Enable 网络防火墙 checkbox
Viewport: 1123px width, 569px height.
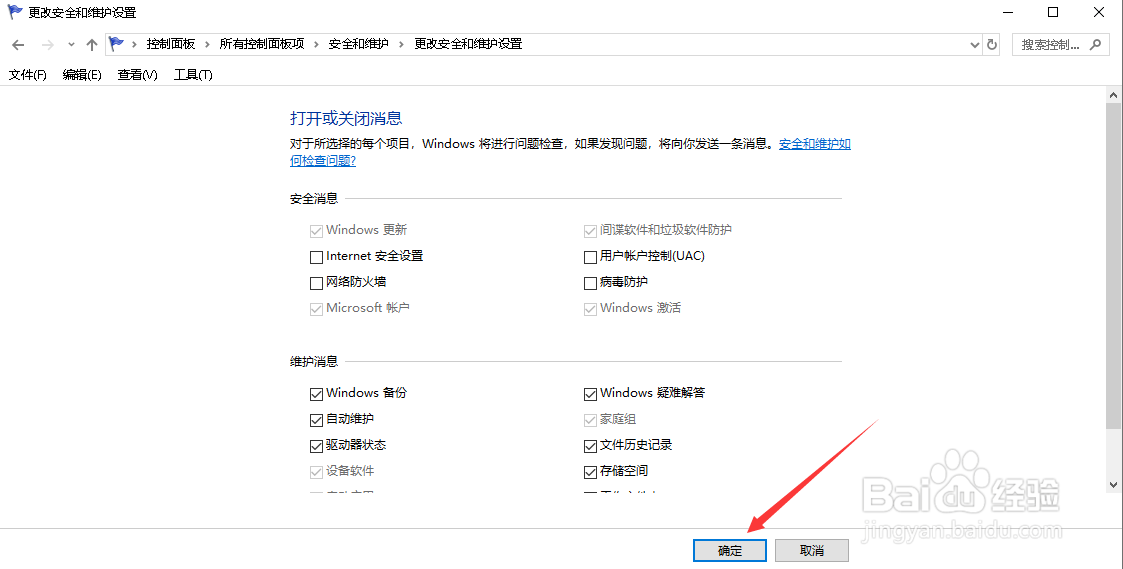(x=316, y=283)
